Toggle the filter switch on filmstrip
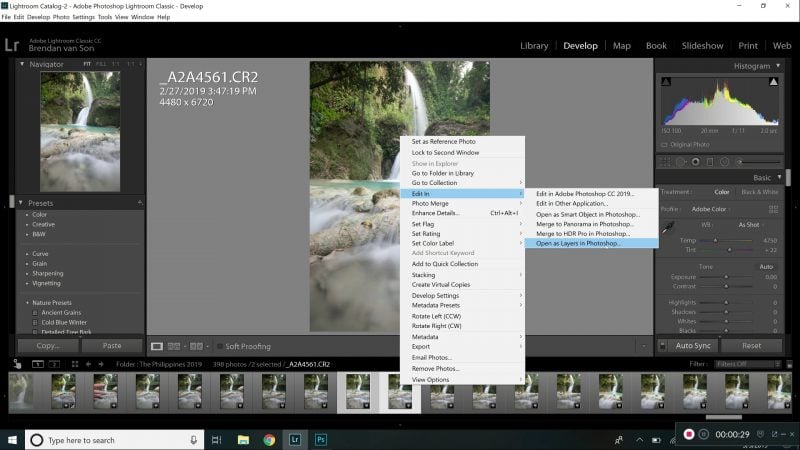Screen dimensions: 800x450 click(789, 364)
